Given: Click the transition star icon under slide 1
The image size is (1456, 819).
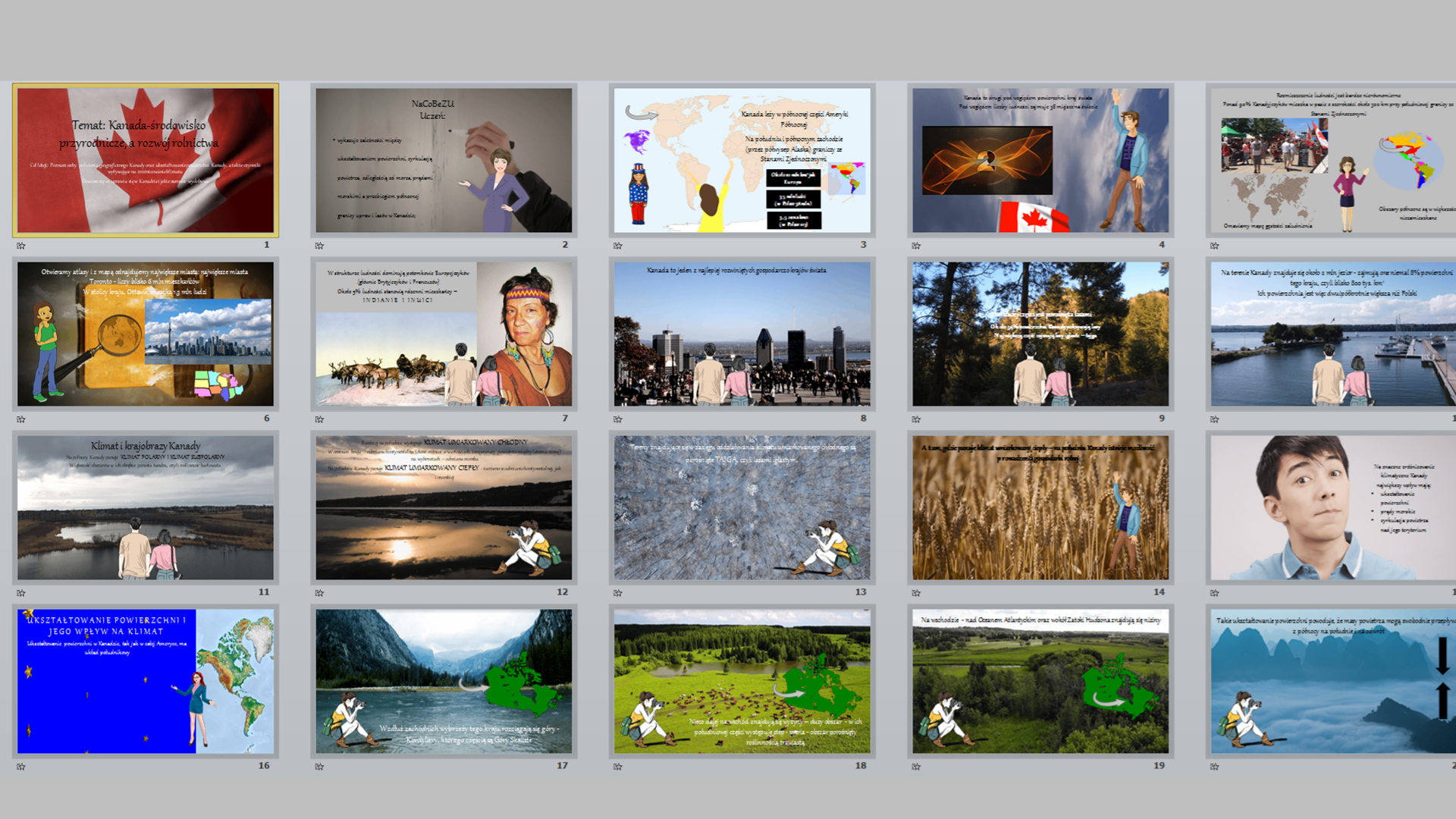Looking at the screenshot, I should [x=21, y=246].
